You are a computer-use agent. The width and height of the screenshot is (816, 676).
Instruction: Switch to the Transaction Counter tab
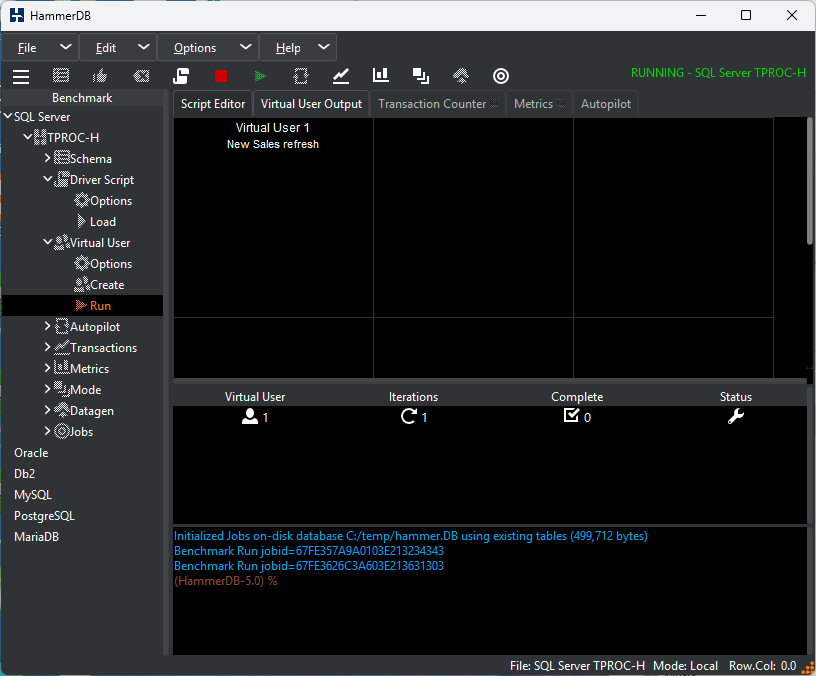[438, 104]
